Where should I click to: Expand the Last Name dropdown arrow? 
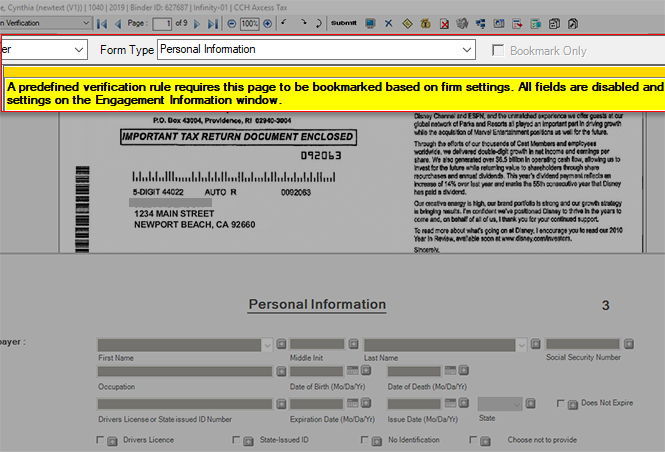click(x=522, y=345)
